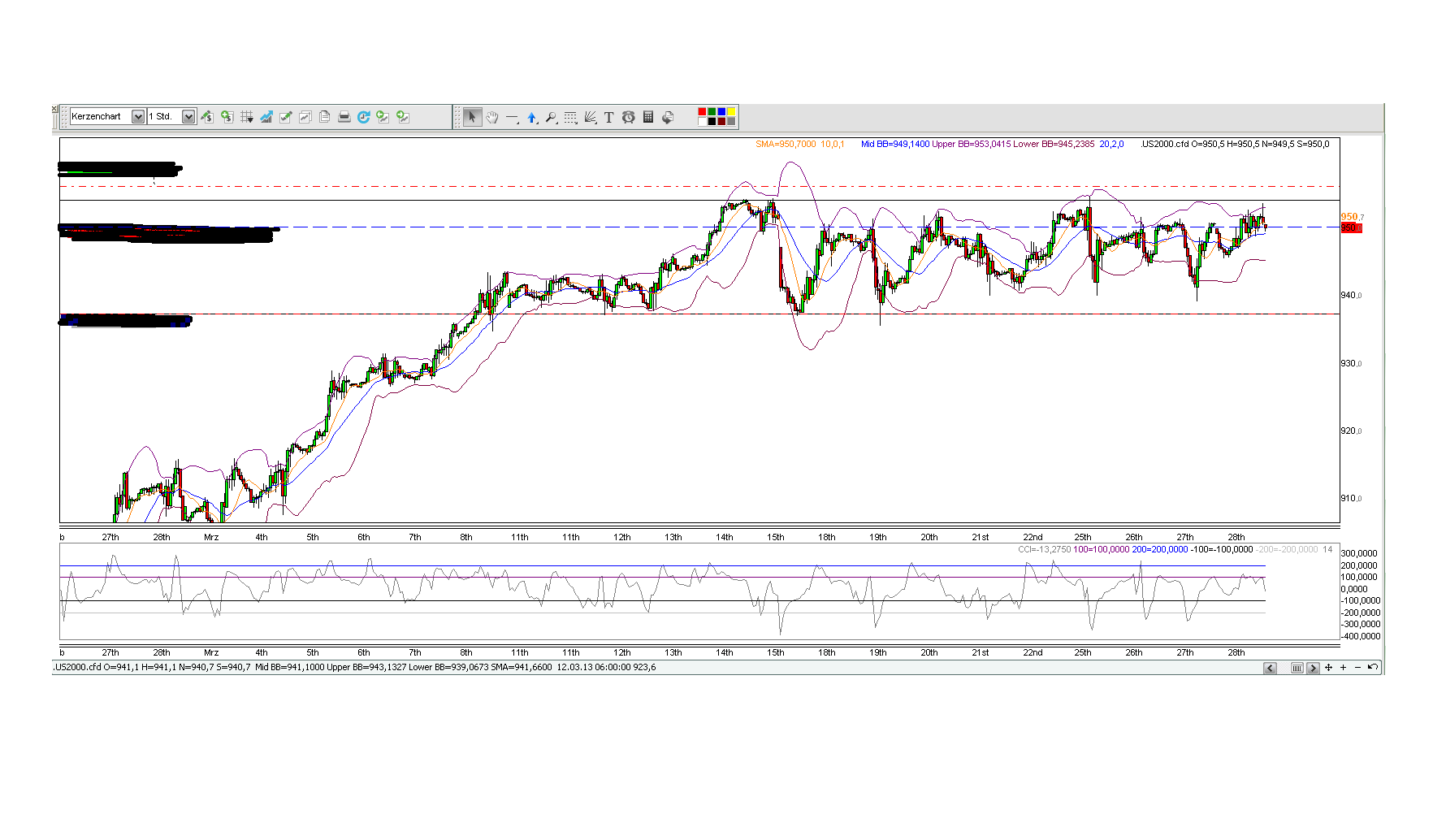Image resolution: width=1433 pixels, height=840 pixels.
Task: Toggle the dotted selection tool
Action: (x=571, y=117)
